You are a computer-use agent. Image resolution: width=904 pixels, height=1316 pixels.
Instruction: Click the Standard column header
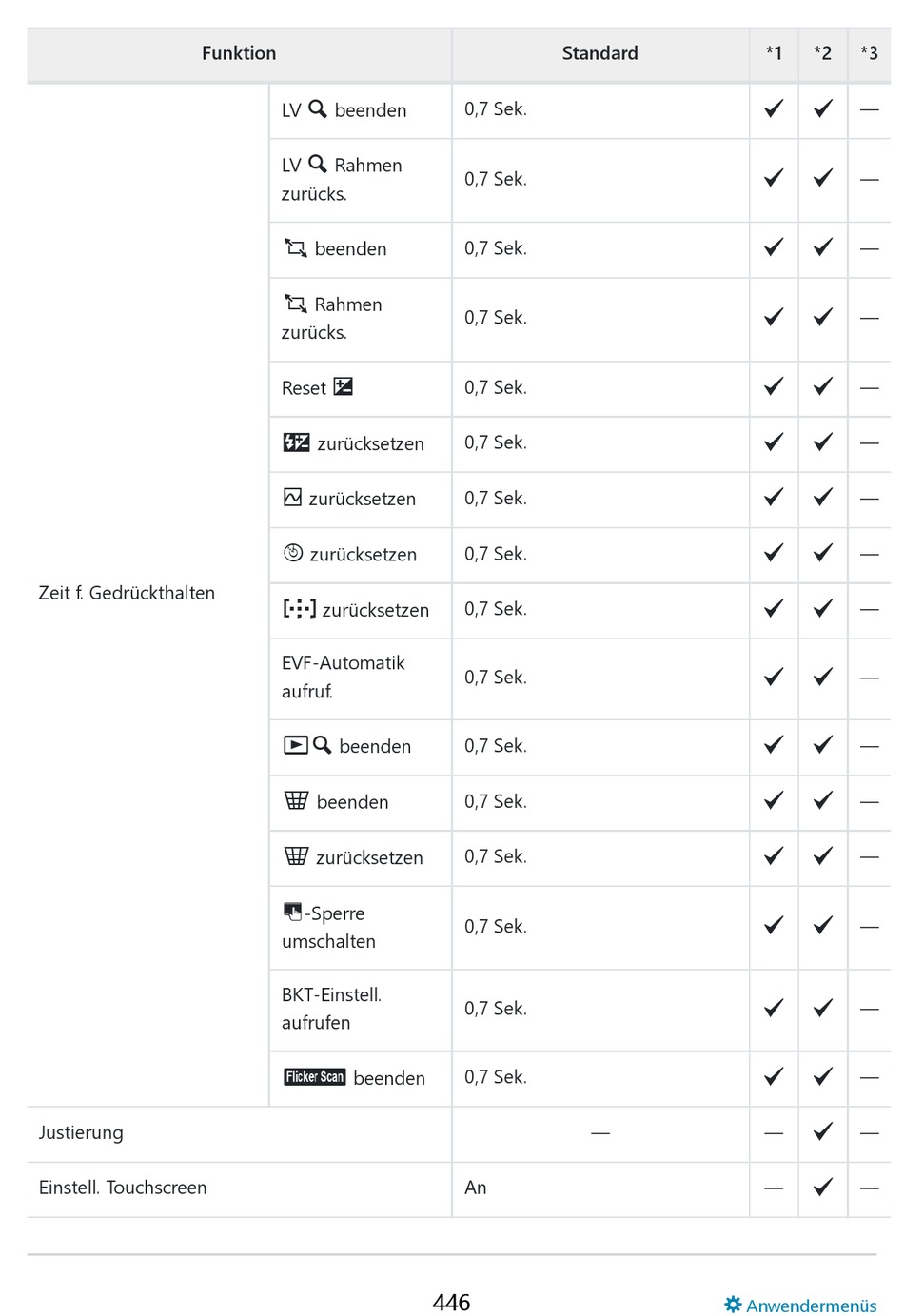[x=599, y=54]
